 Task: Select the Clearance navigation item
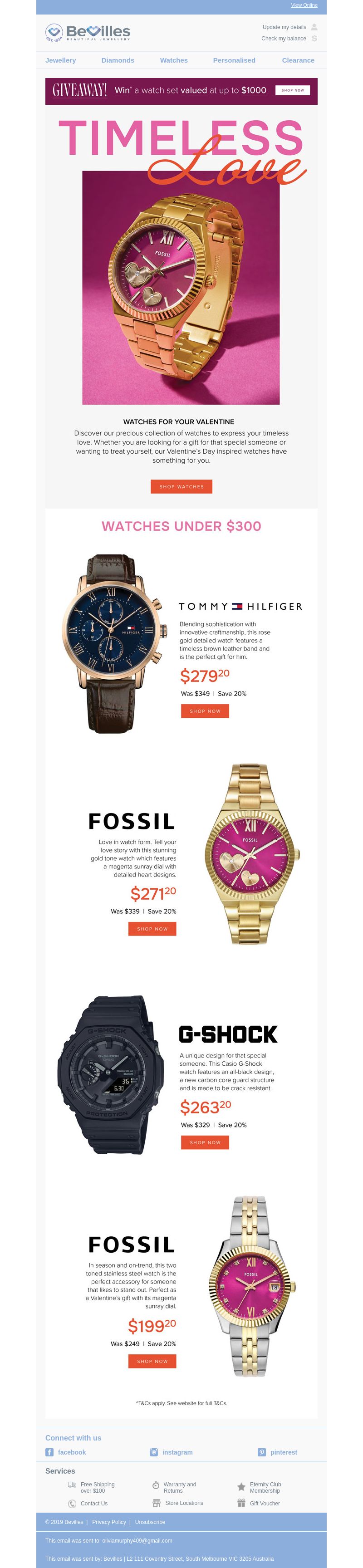pos(298,60)
